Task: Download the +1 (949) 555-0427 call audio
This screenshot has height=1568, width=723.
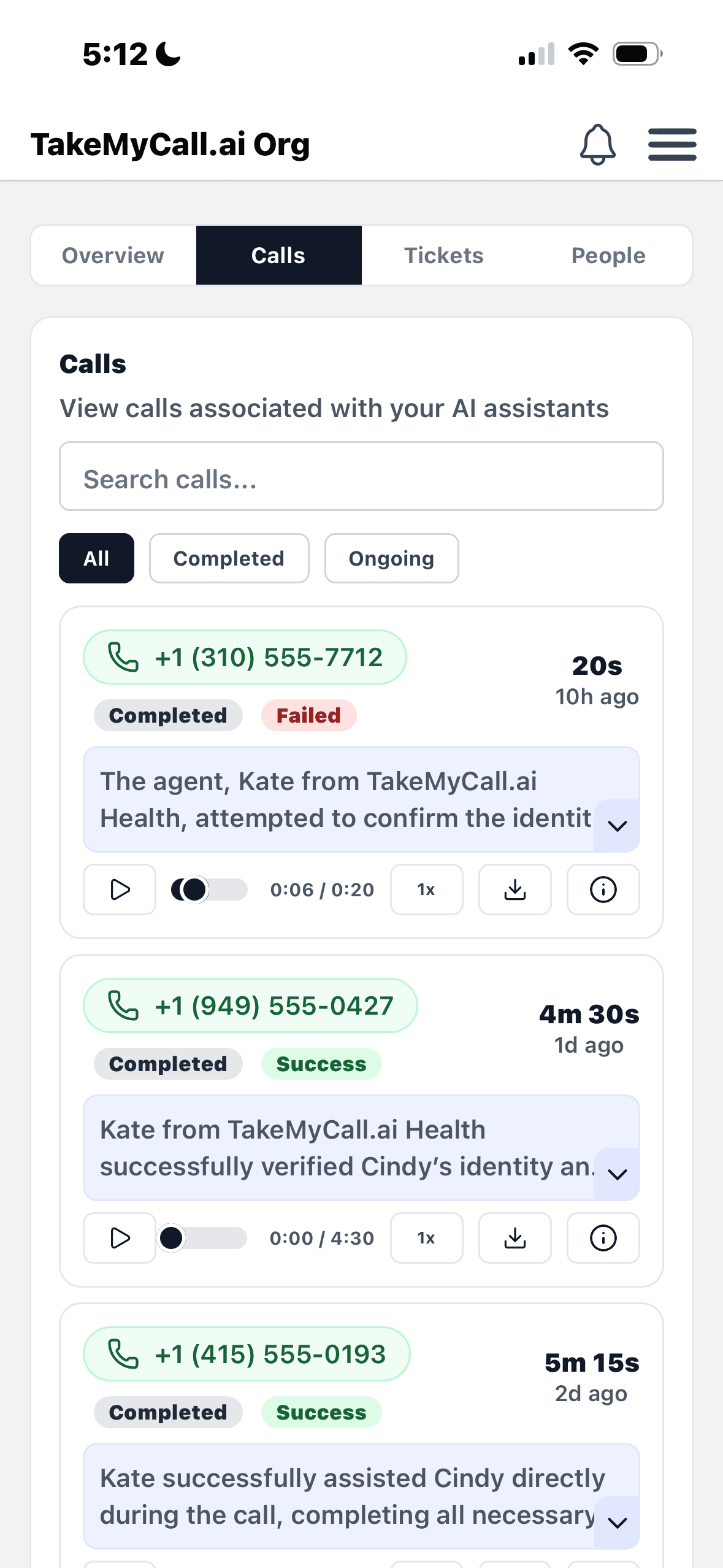Action: click(515, 1238)
